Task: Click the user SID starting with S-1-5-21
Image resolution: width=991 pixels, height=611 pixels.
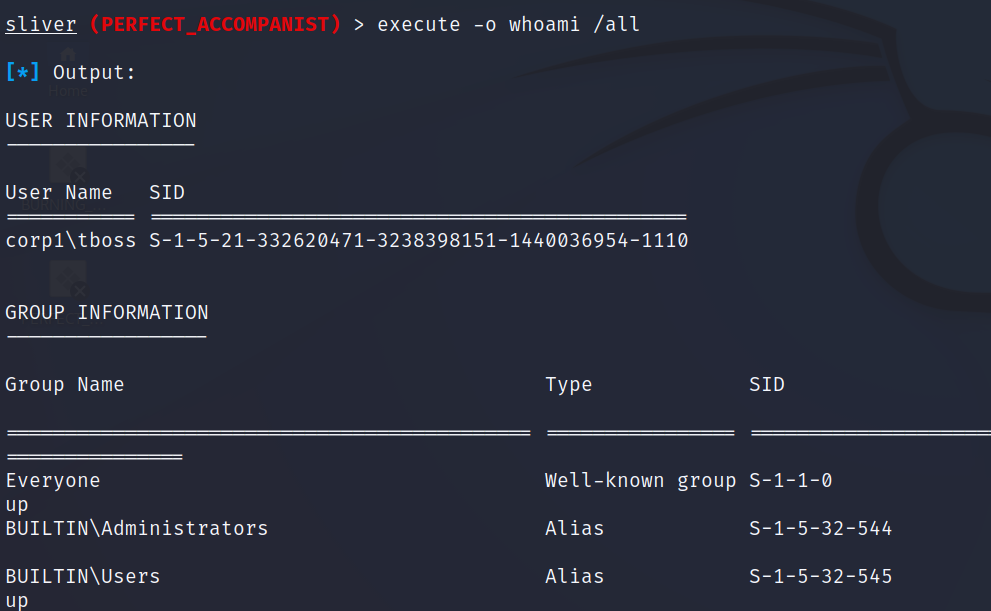Action: click(418, 240)
